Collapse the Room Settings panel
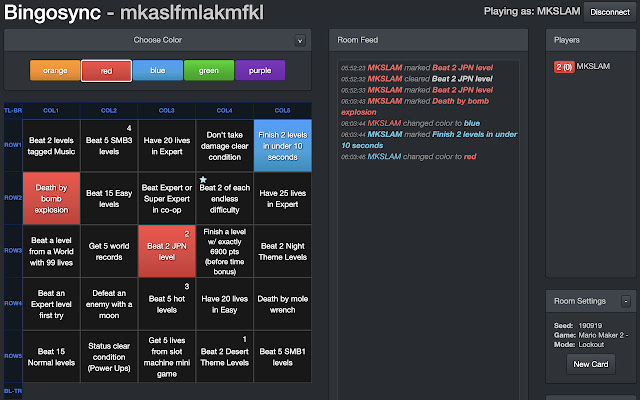 (x=625, y=300)
